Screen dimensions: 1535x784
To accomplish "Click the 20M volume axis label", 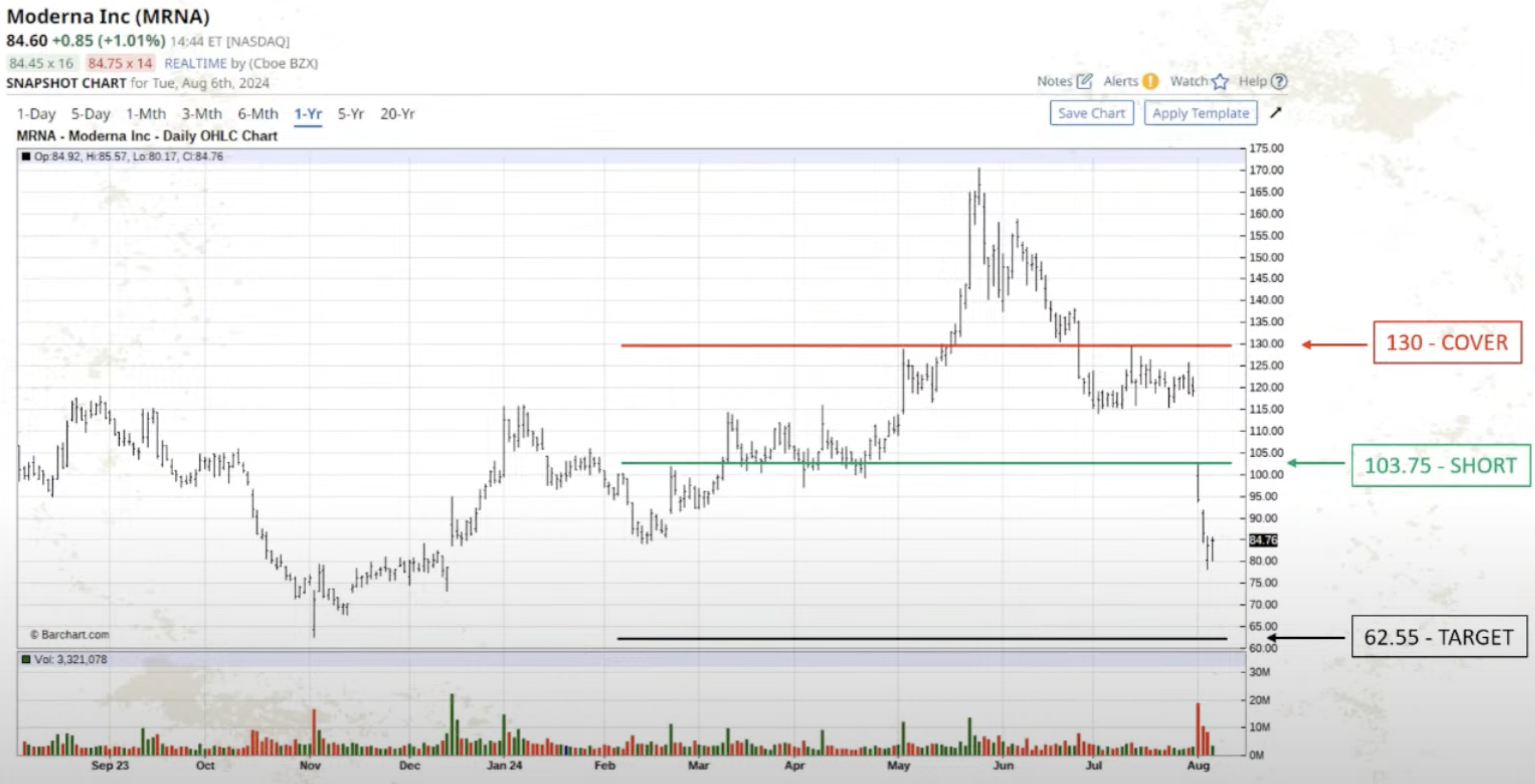I will [1259, 700].
